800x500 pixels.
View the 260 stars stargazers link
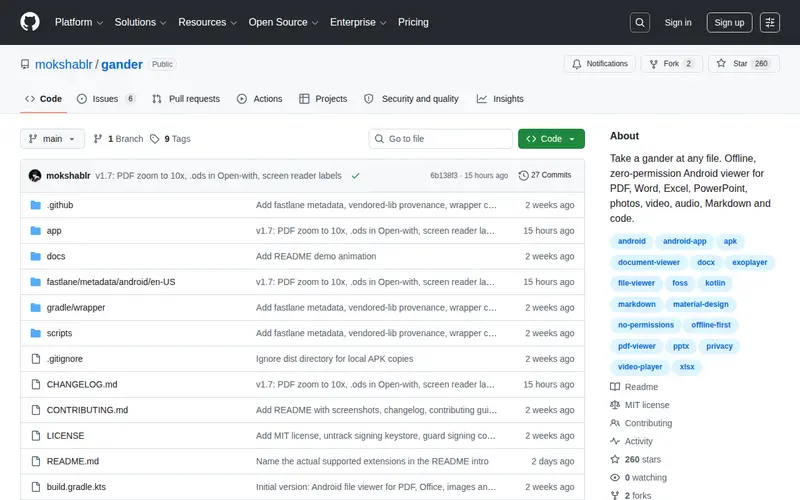(635, 459)
